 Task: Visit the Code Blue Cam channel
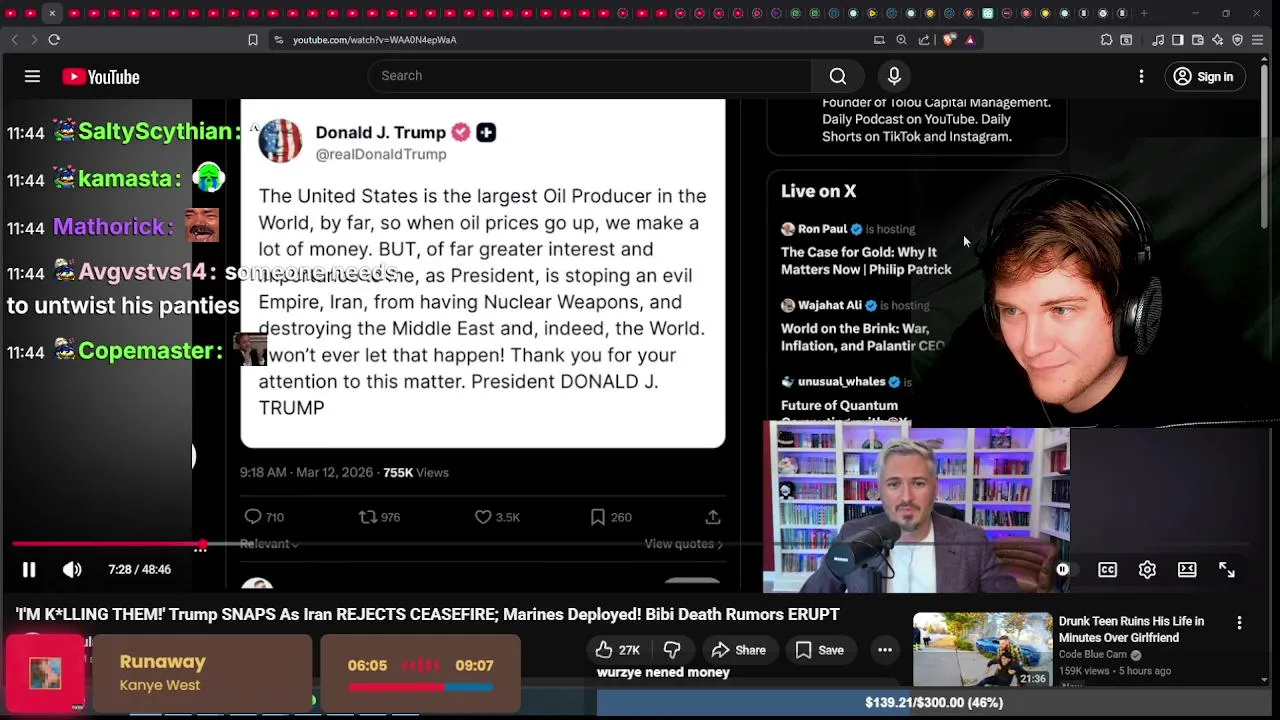pos(1093,655)
